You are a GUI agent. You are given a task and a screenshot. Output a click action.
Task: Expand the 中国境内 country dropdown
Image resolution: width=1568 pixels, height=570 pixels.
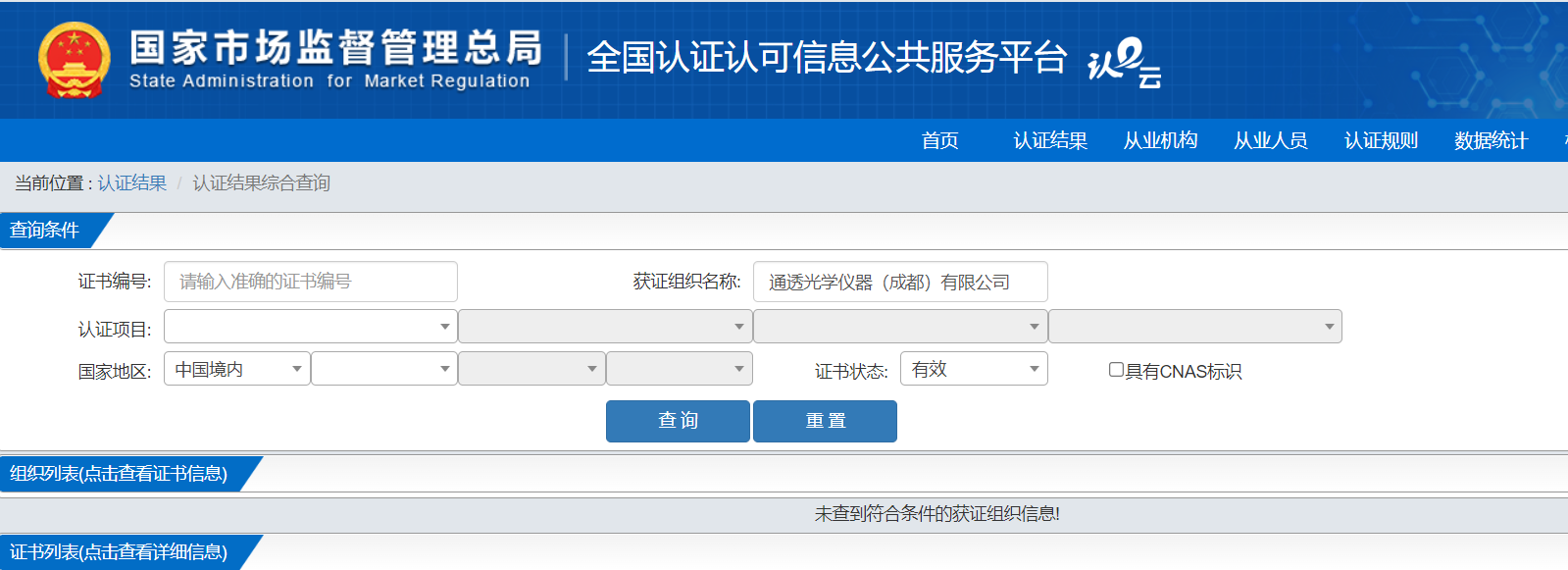pyautogui.click(x=237, y=369)
